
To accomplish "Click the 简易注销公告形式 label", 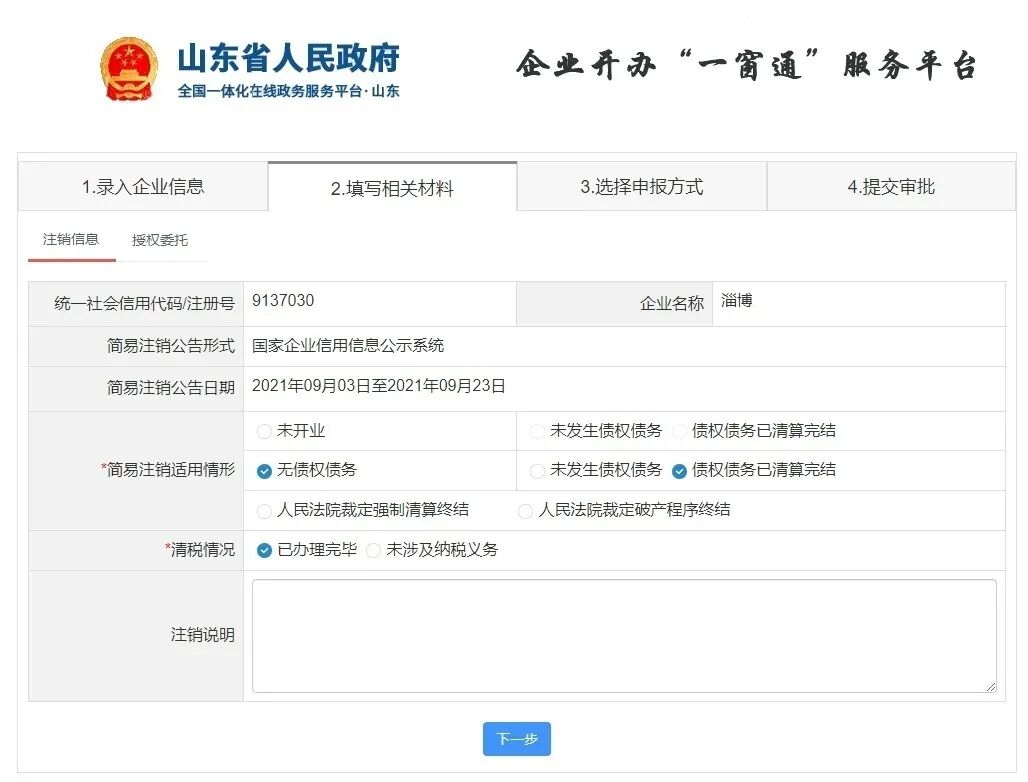I will click(x=170, y=346).
